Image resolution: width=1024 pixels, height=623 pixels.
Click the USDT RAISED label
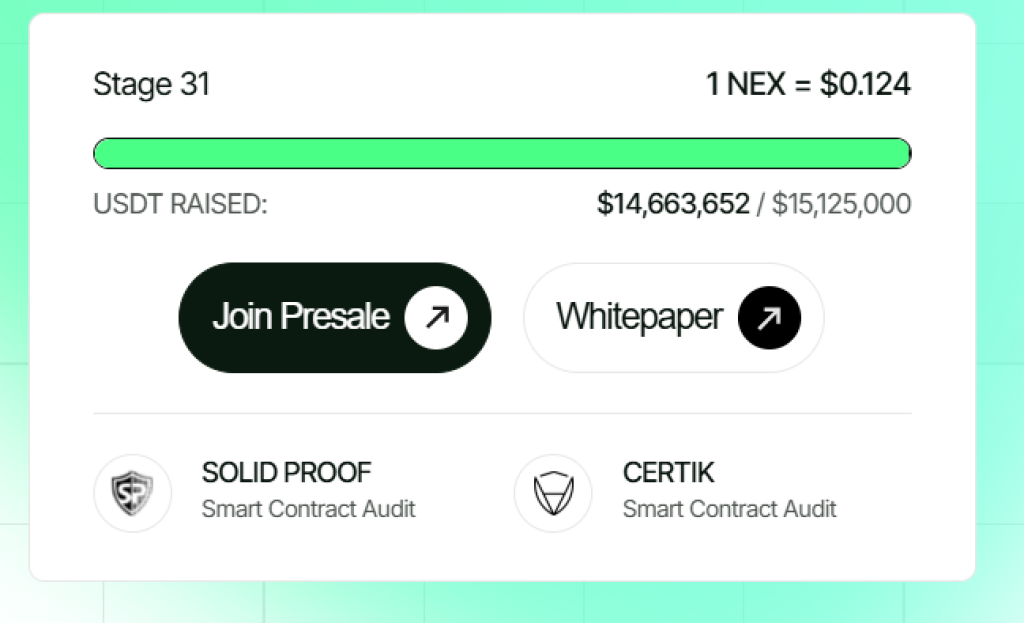[x=180, y=204]
